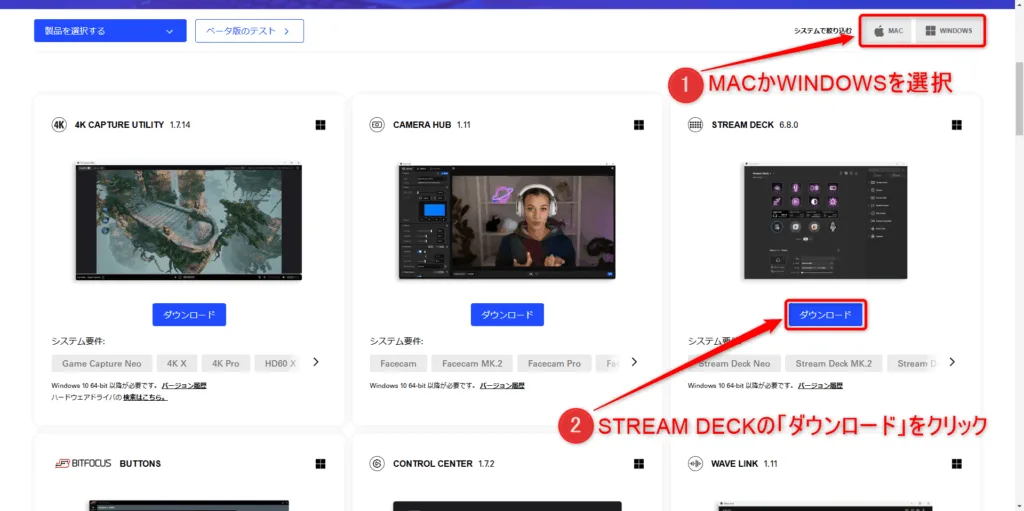Open the Stream Deck screenshot thumbnail
1024x511 pixels.
point(825,221)
